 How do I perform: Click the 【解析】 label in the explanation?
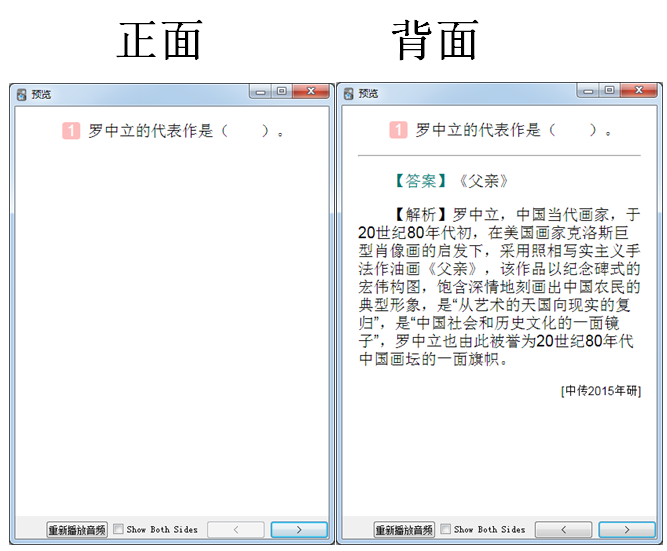coord(420,214)
